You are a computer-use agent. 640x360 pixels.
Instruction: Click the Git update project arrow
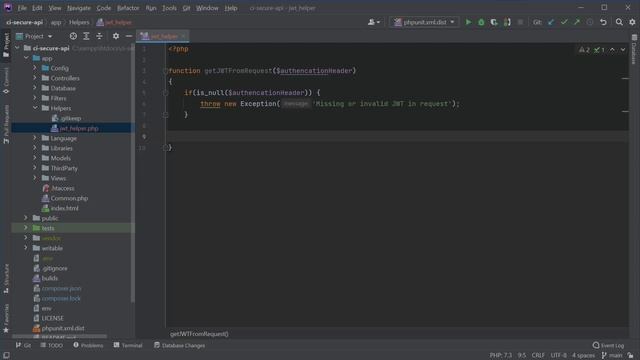pos(551,22)
